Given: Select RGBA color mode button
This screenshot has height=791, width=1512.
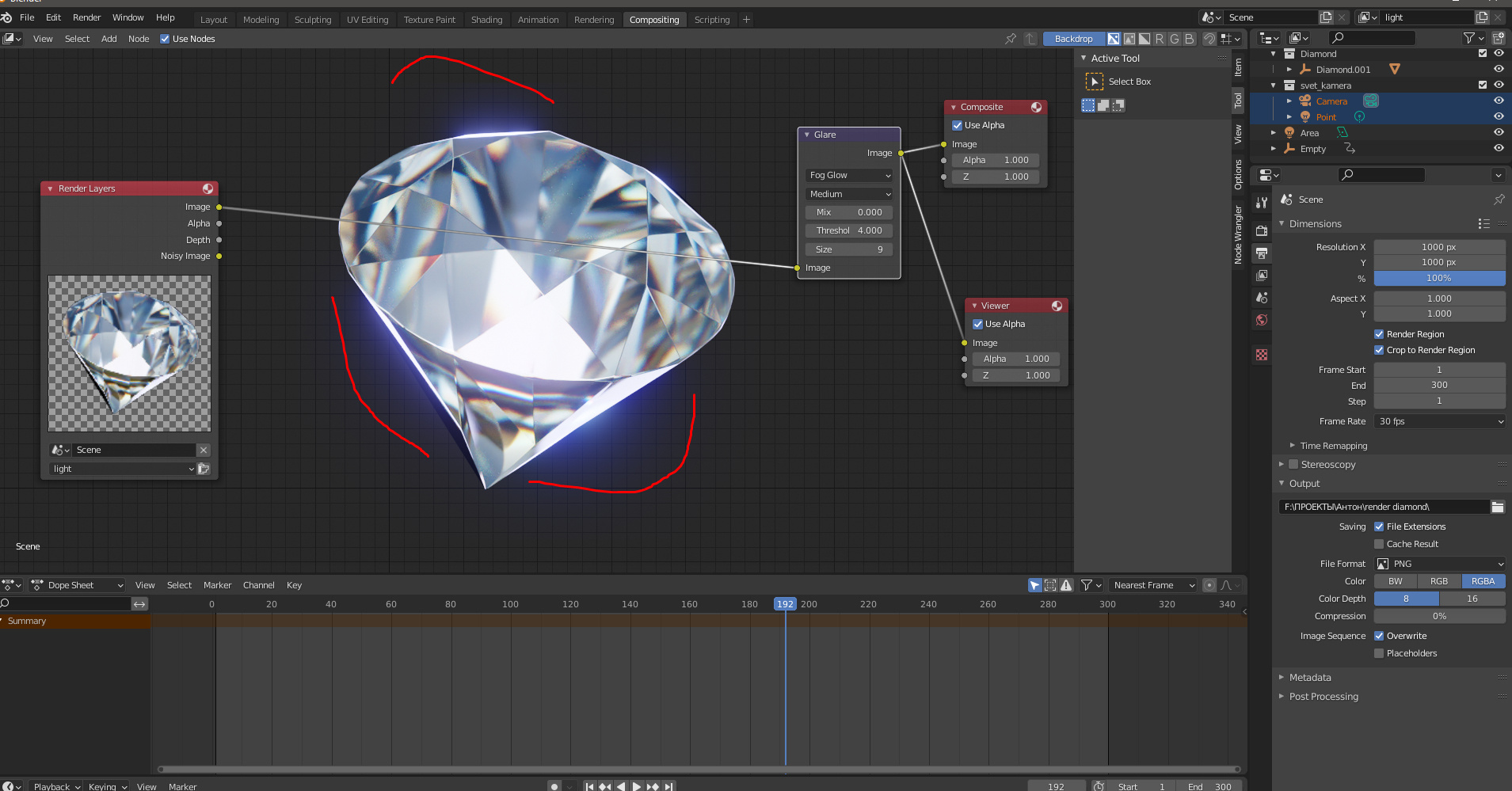Looking at the screenshot, I should 1483,581.
